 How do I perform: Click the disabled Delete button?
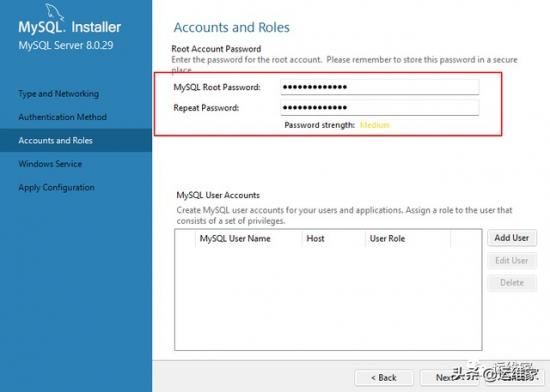coord(512,283)
